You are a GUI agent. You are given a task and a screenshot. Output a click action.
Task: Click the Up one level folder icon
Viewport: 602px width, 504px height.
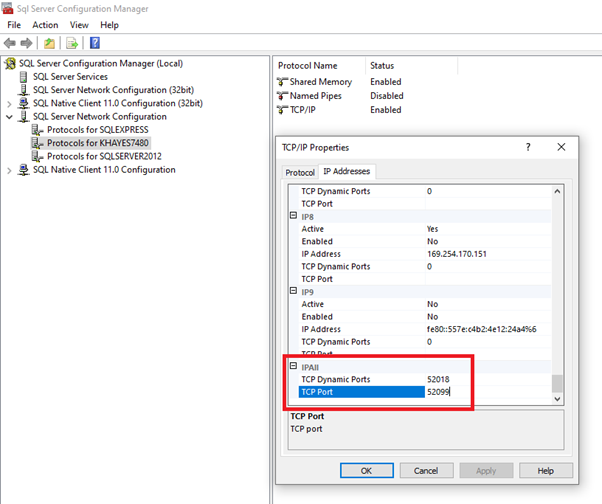tap(49, 43)
